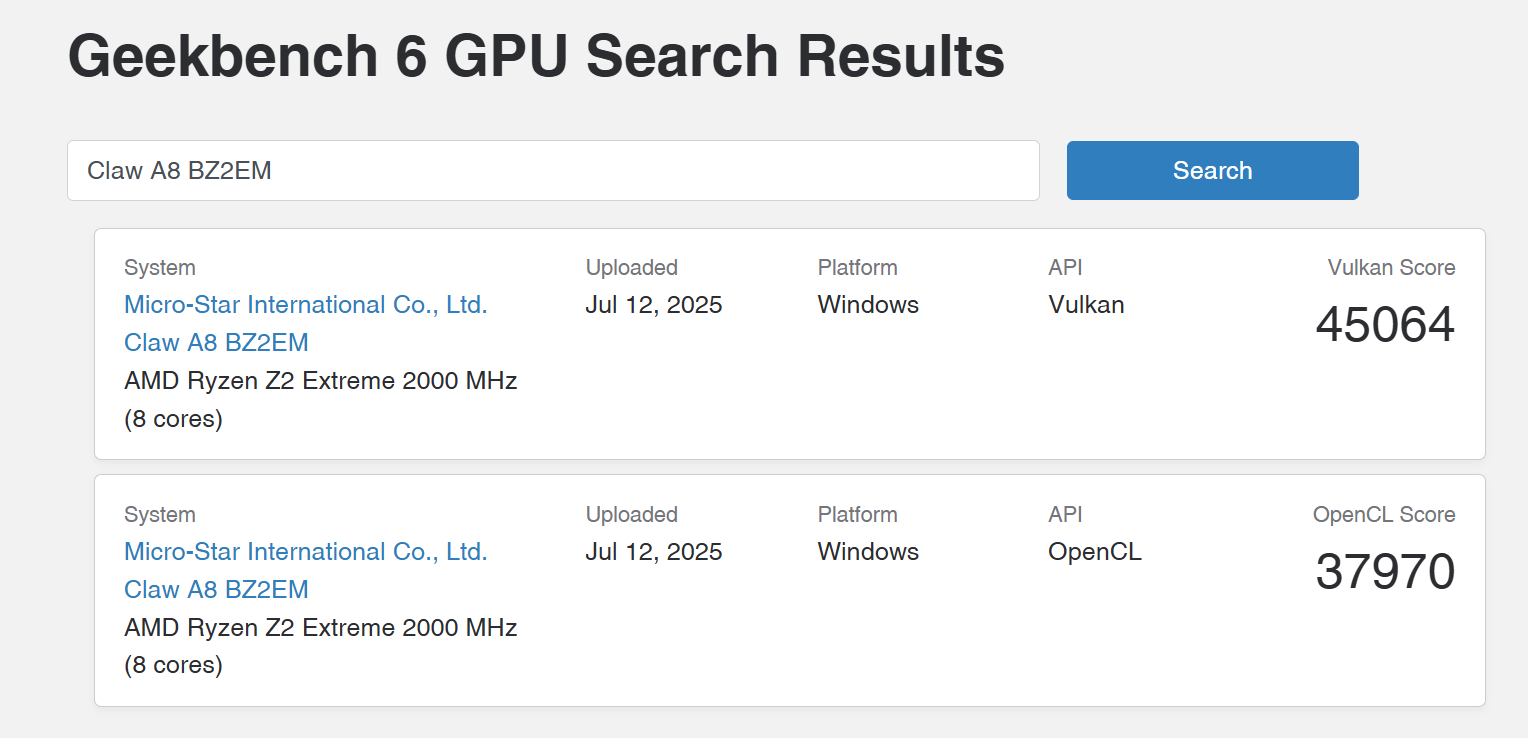Screen dimensions: 1528x738
Task: Open Micro-Star link in the Vulkan result
Action: [x=306, y=305]
